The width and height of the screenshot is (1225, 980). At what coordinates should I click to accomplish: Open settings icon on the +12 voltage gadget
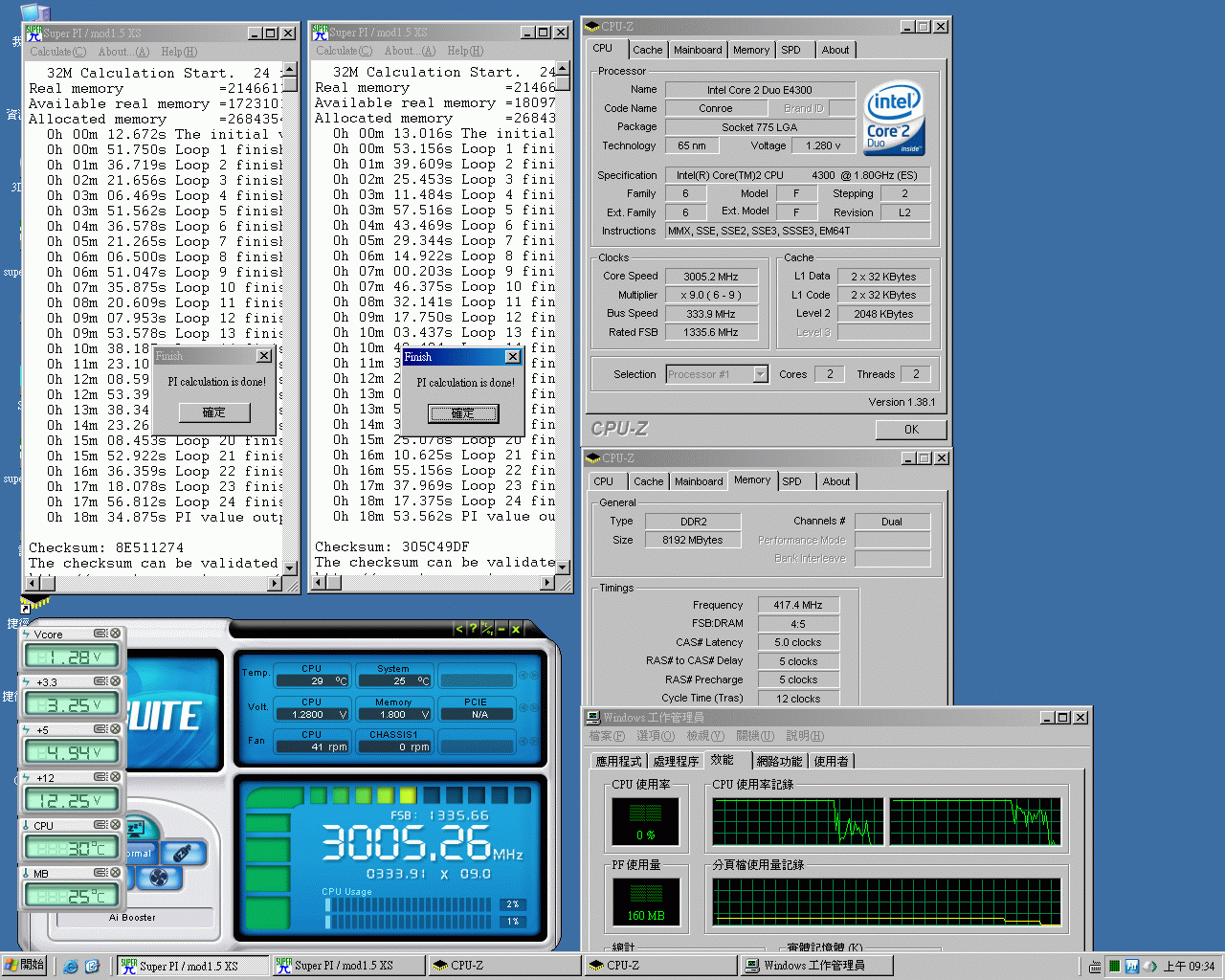[x=100, y=777]
